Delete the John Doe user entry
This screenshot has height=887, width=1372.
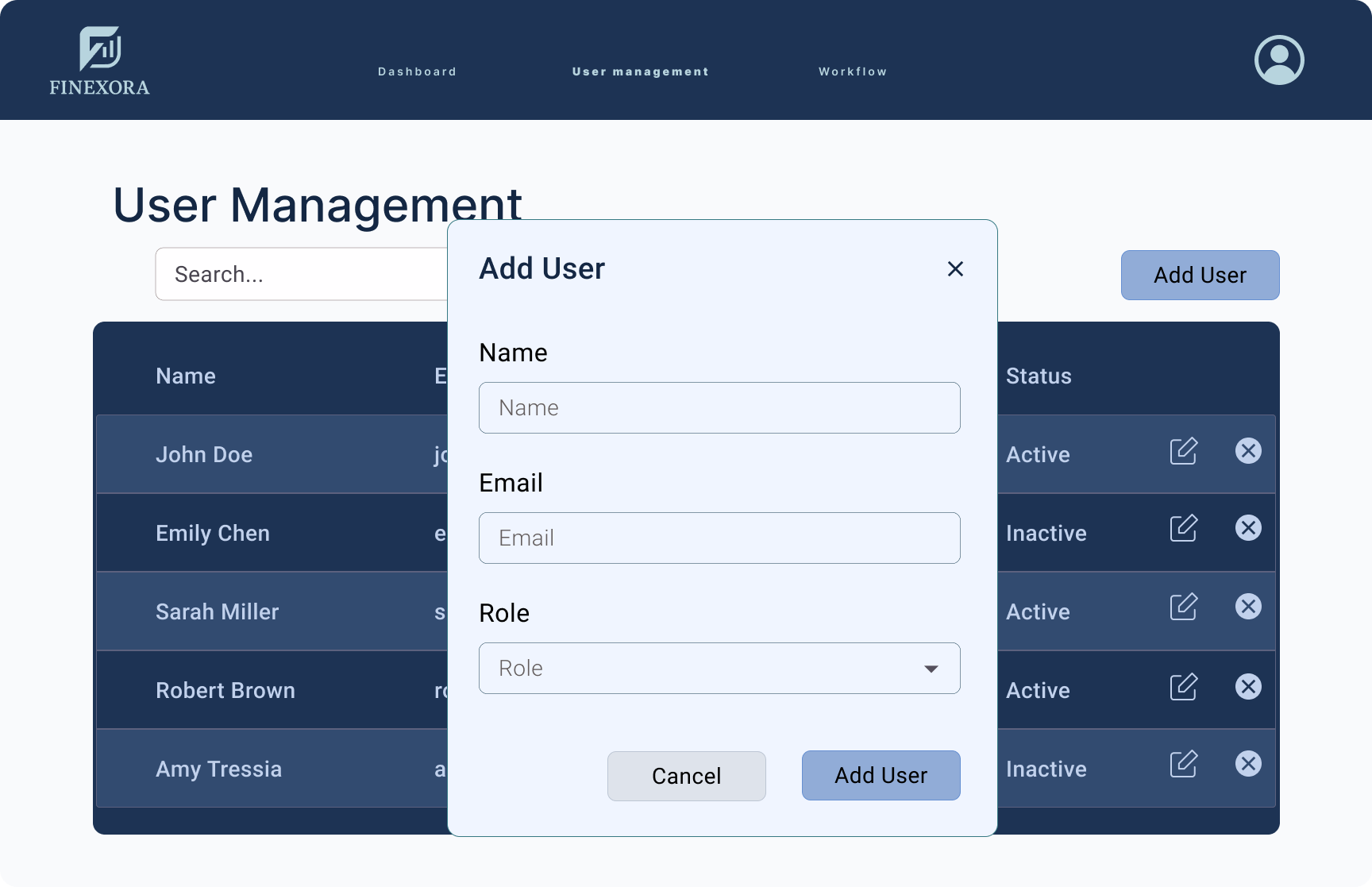(x=1248, y=449)
